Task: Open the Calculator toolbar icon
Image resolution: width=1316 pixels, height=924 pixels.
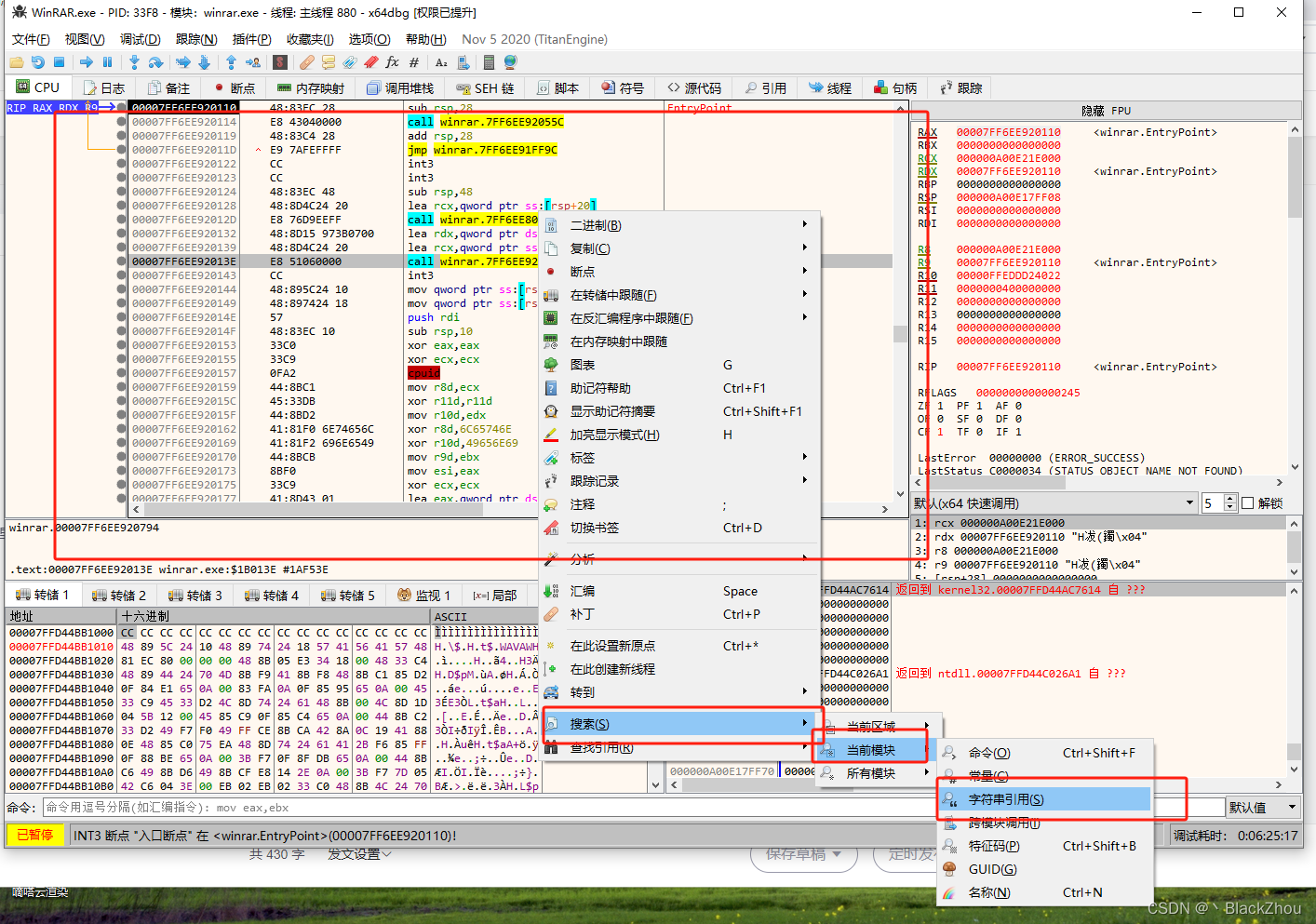Action: 489,62
